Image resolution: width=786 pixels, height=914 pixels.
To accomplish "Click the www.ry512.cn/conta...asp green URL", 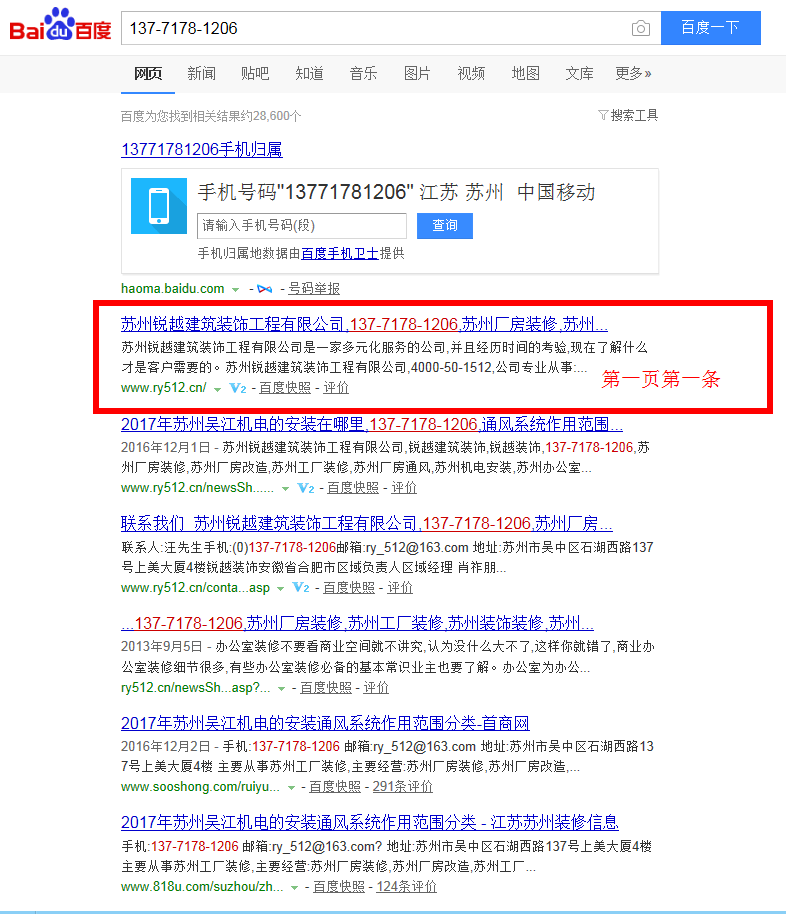I will coord(195,587).
